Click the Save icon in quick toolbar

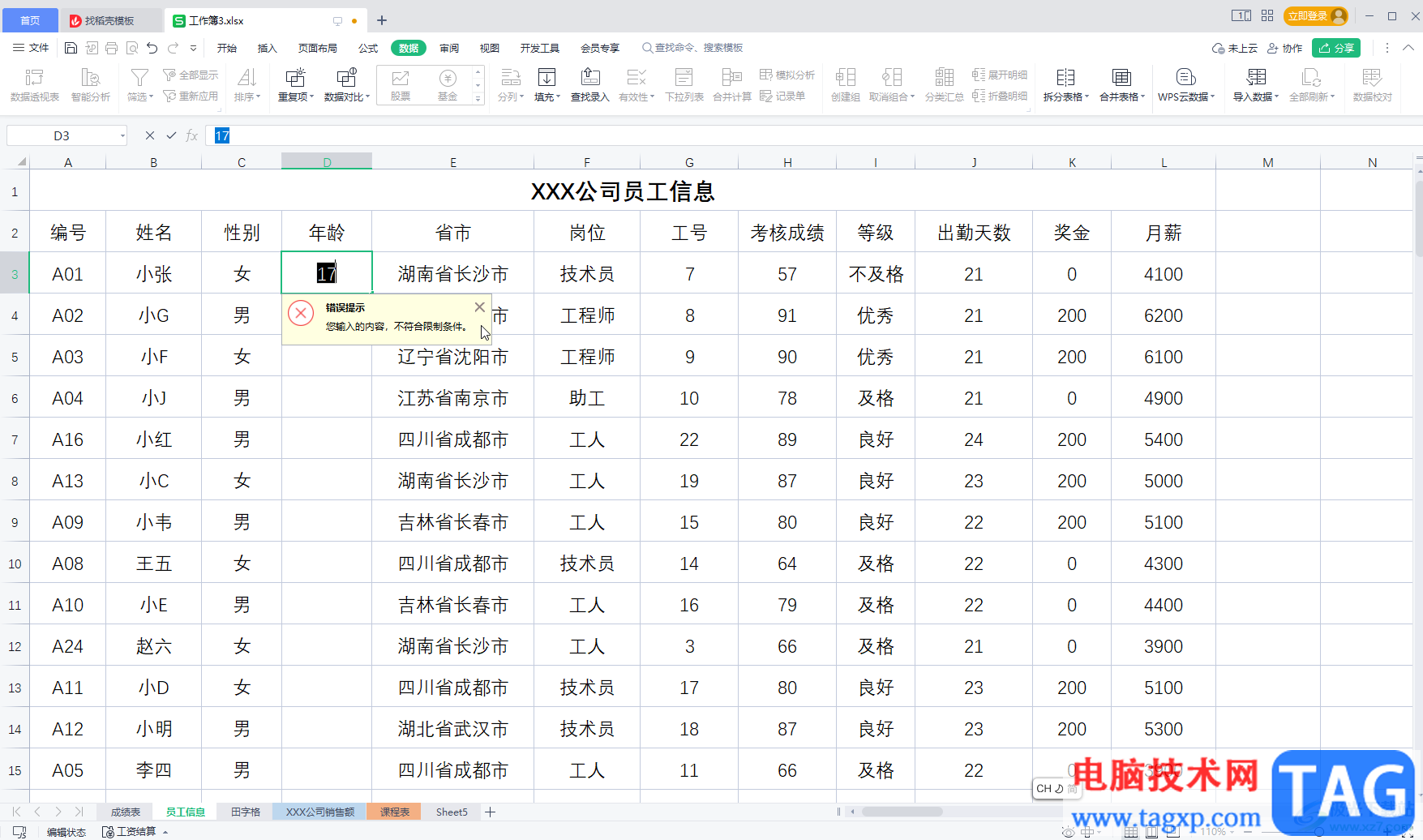tap(71, 48)
